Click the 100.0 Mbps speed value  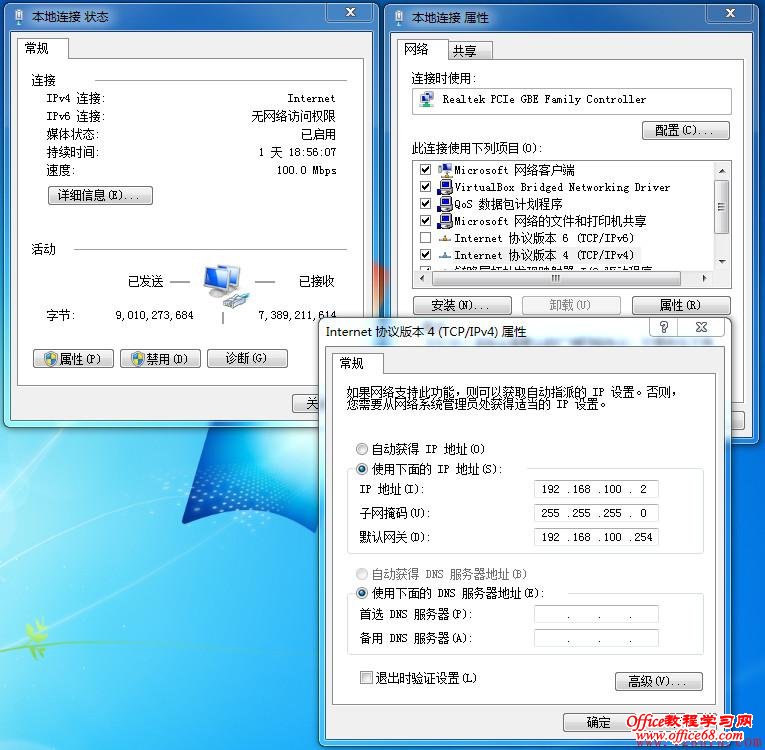coord(306,170)
